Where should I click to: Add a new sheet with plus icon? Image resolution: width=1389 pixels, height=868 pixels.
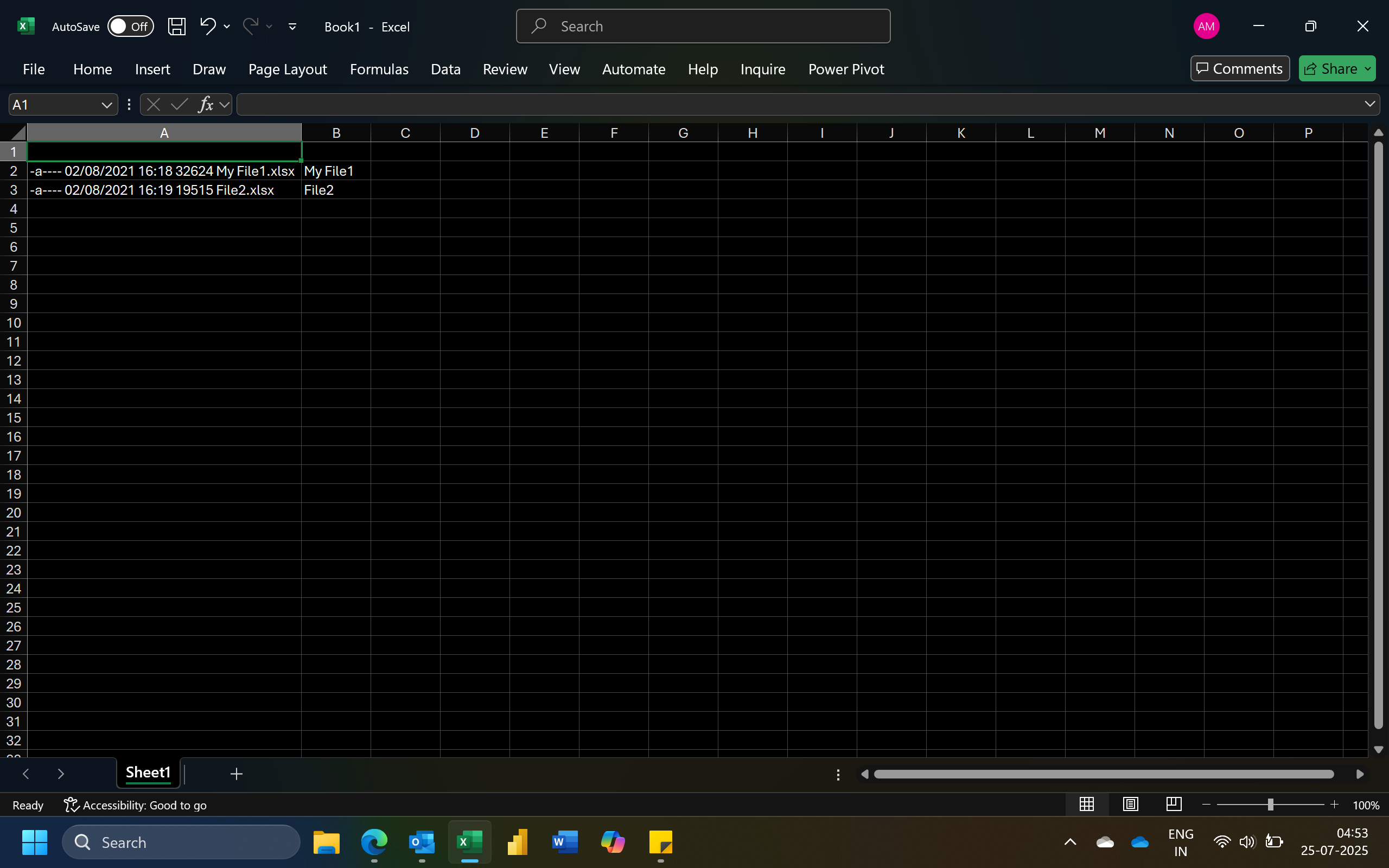coord(237,774)
